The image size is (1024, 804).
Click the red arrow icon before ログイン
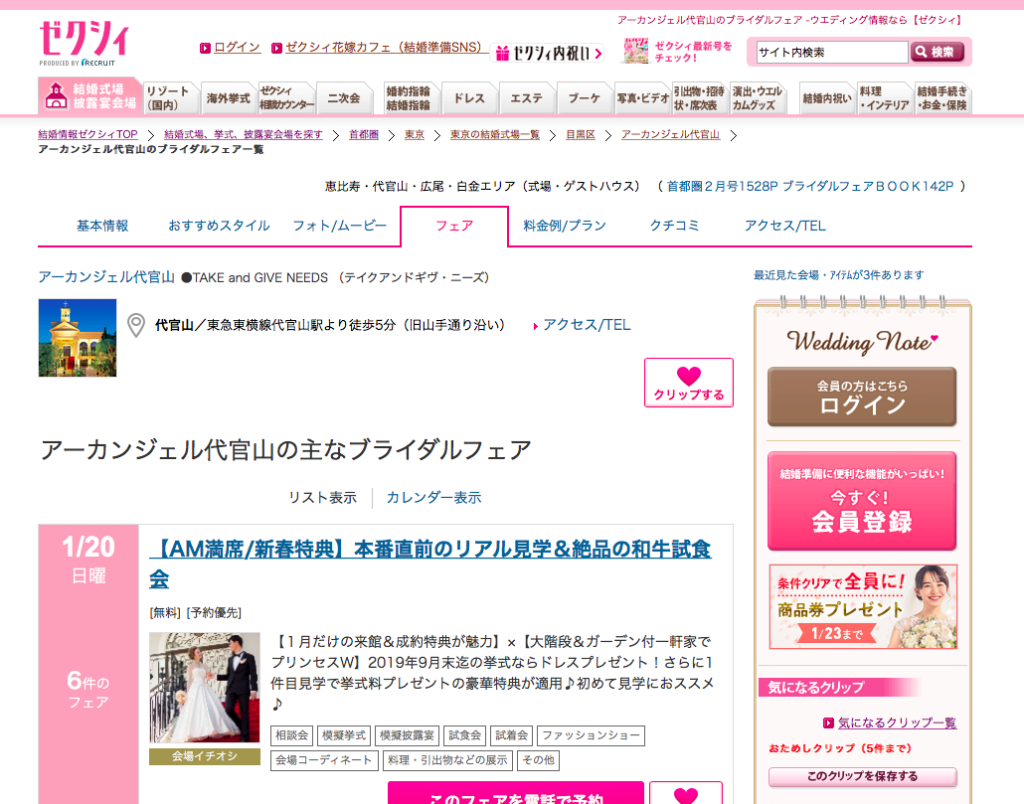pyautogui.click(x=205, y=48)
